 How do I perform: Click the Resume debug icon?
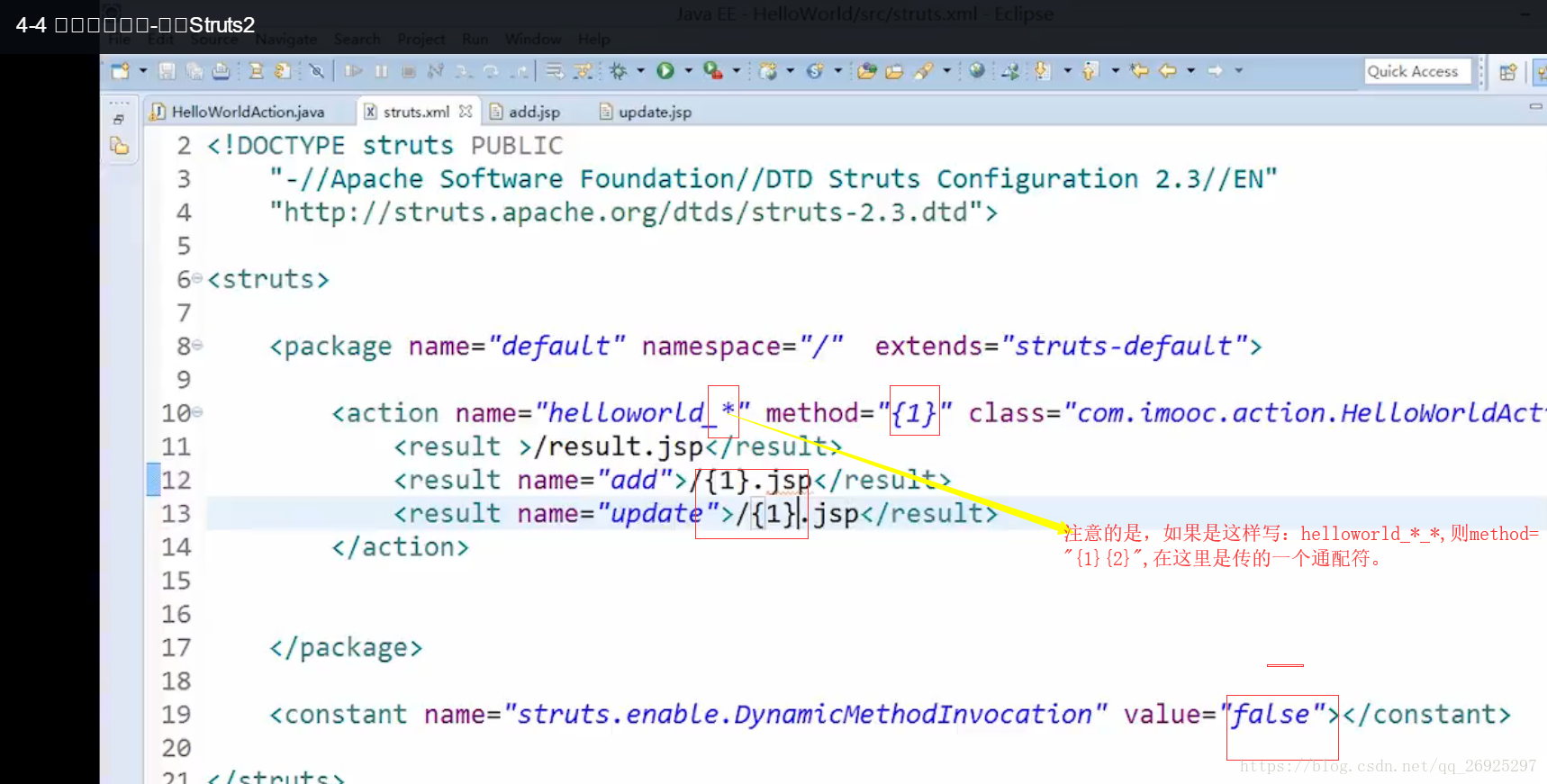[x=354, y=70]
